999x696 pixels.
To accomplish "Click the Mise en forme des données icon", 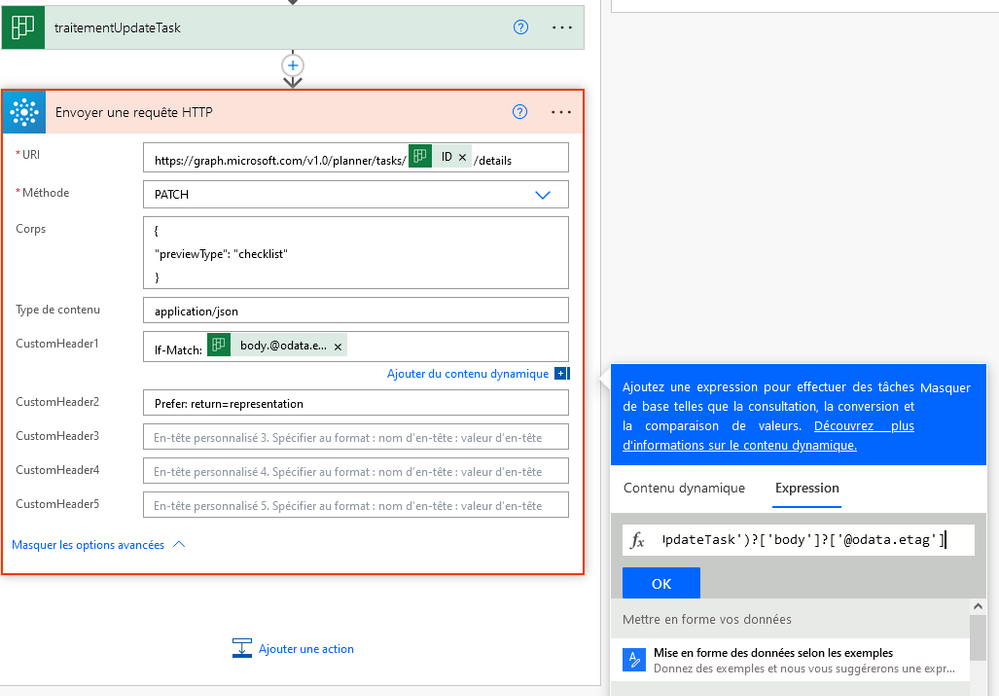I will point(634,659).
